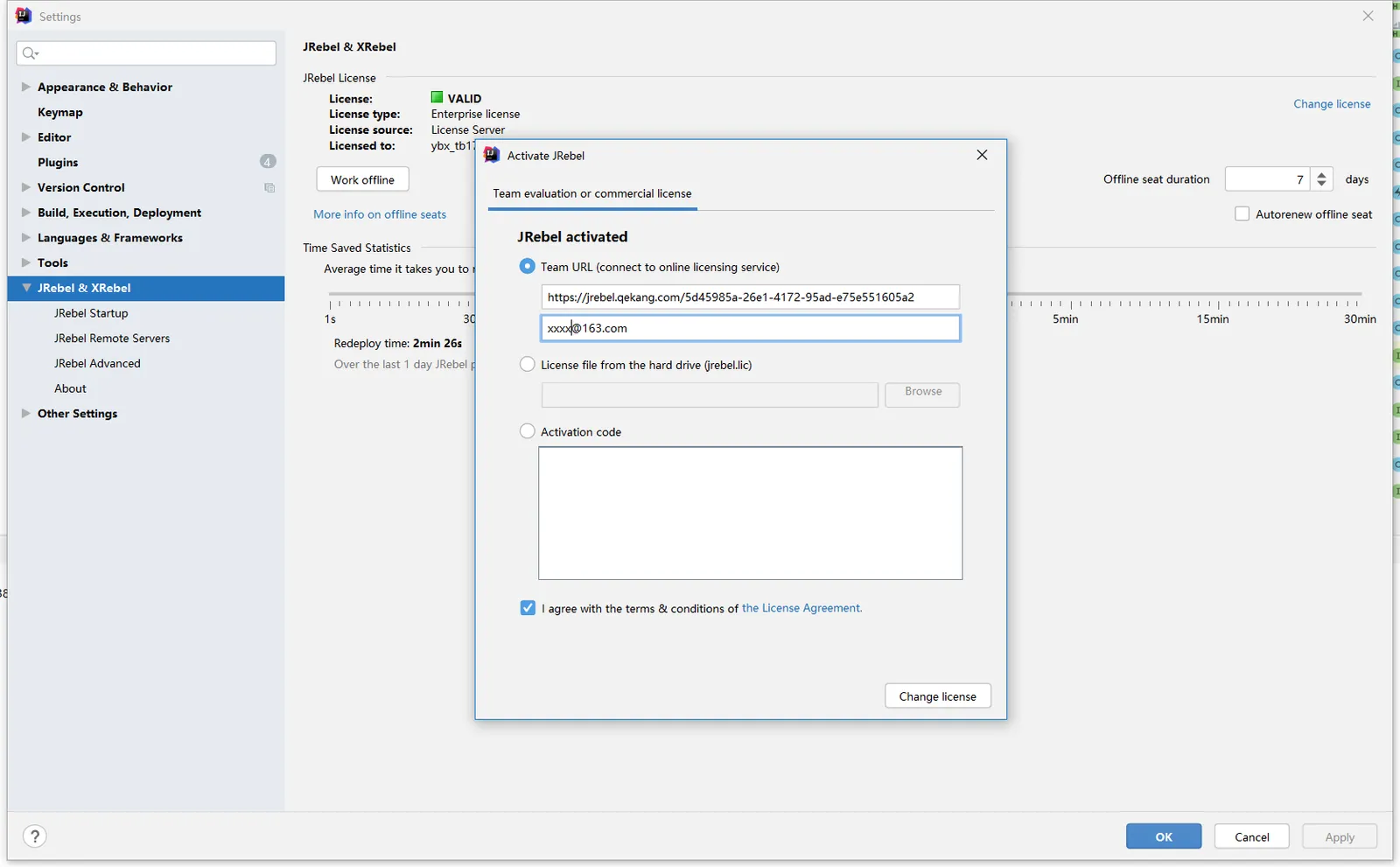Viewport: 1400px width, 867px height.
Task: Click the IntelliJ icon in the Settings title bar
Action: (x=24, y=16)
